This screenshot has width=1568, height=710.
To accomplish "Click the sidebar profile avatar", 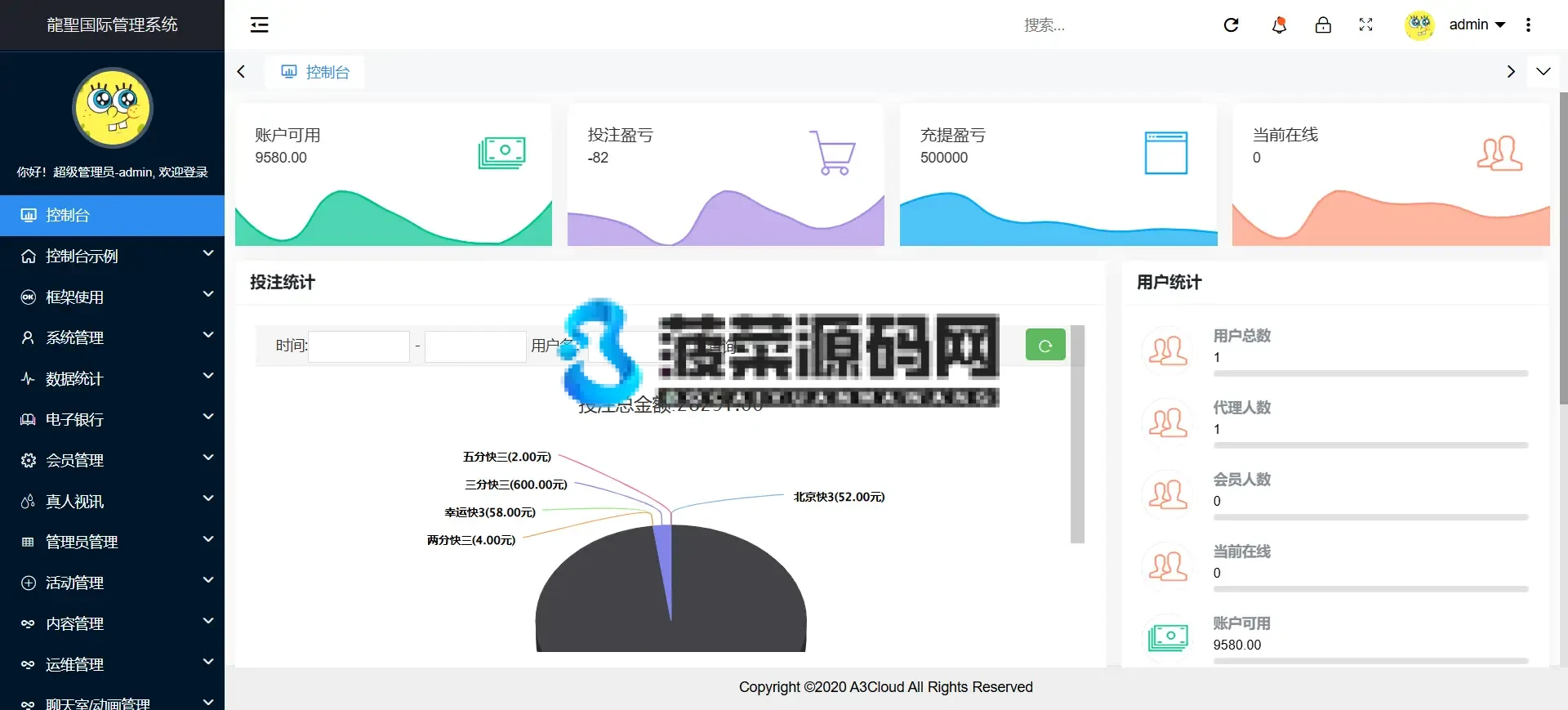I will [x=113, y=108].
